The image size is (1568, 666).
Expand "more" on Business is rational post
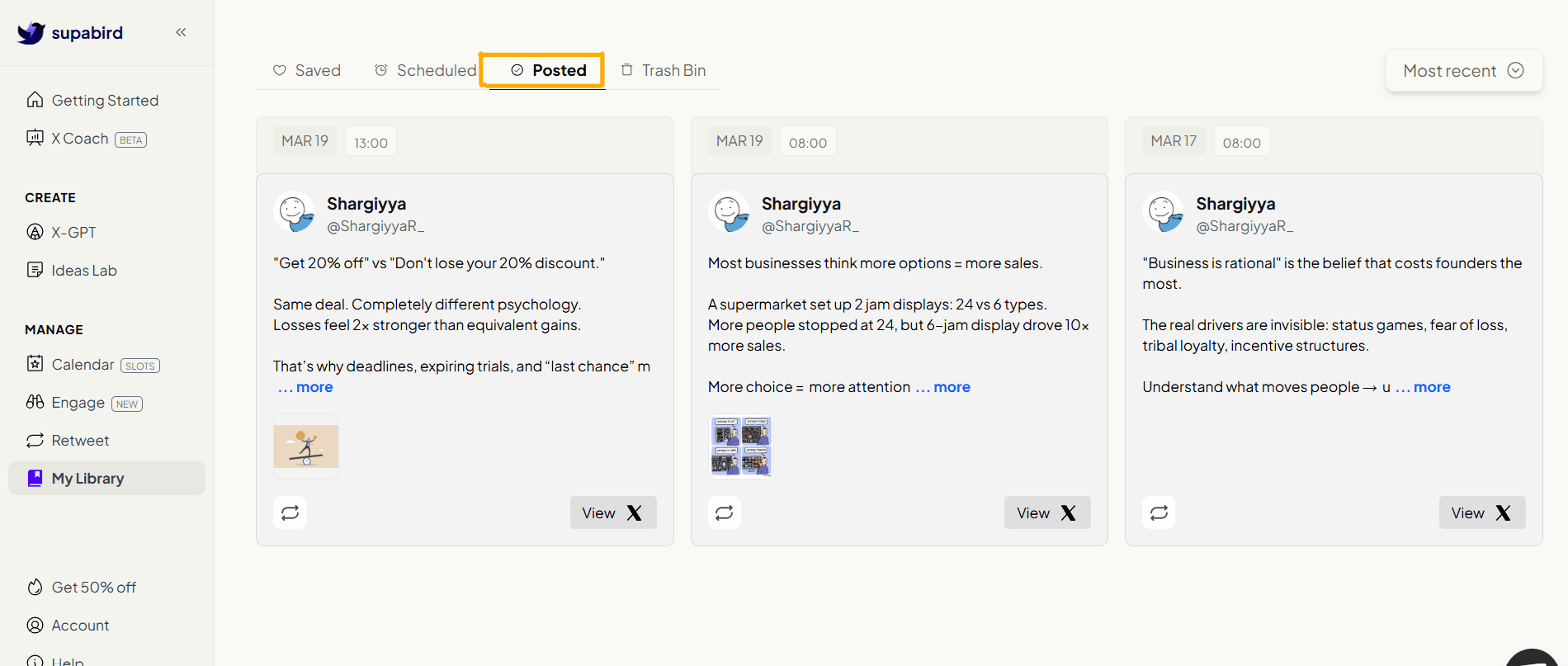tap(1431, 387)
